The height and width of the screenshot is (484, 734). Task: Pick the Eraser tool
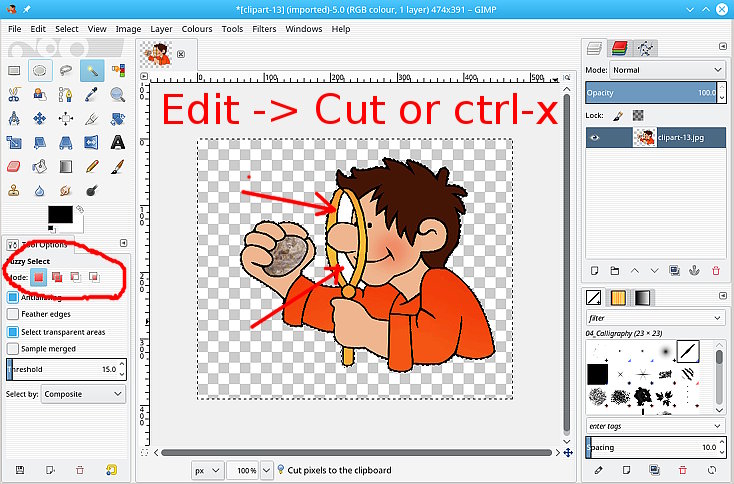(14, 166)
